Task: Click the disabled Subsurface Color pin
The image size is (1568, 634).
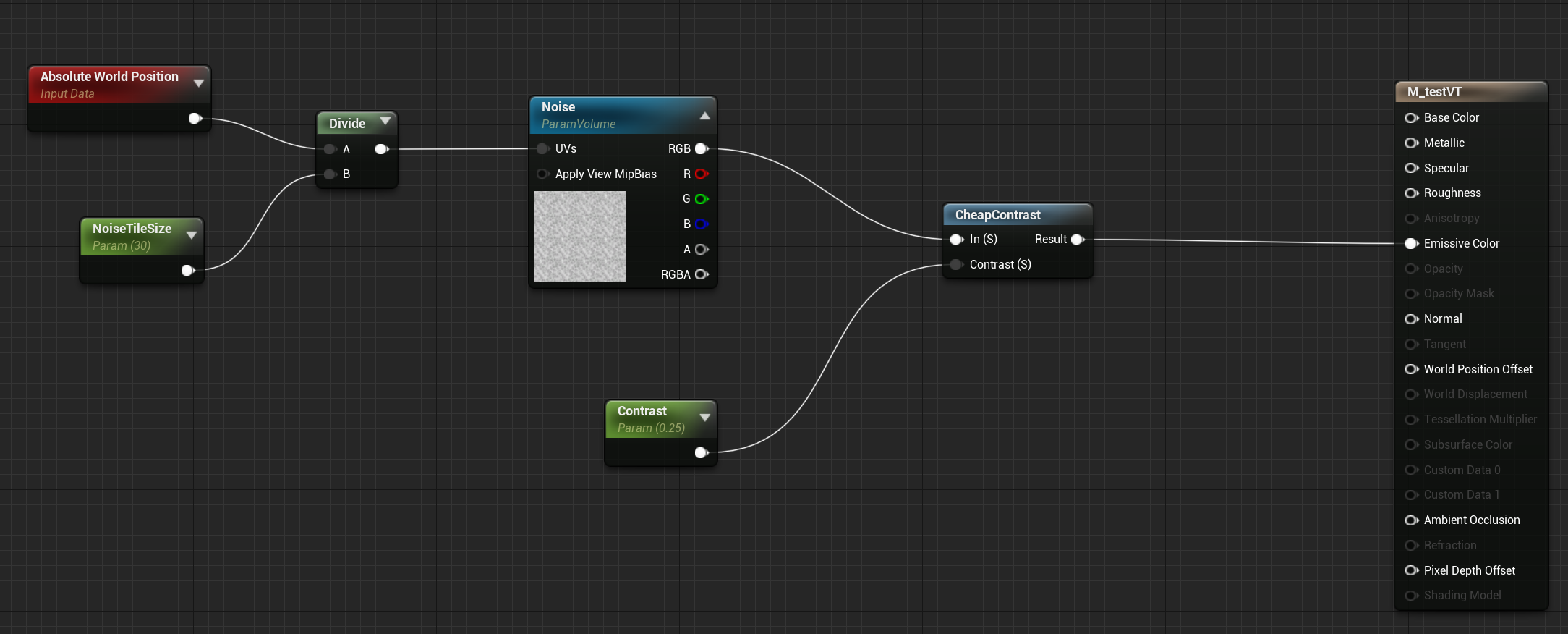Action: pyautogui.click(x=1412, y=444)
